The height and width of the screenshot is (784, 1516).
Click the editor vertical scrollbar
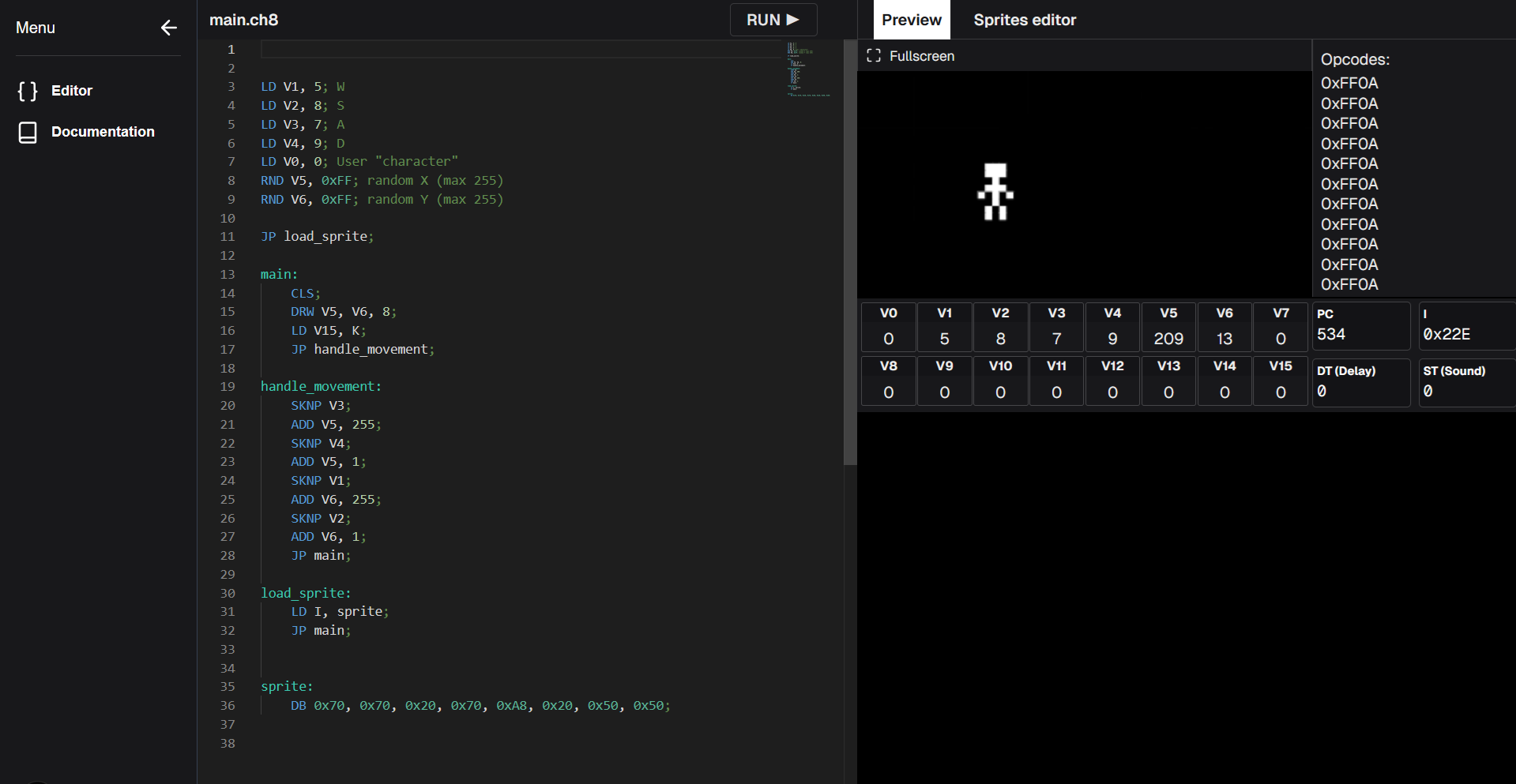[850, 253]
